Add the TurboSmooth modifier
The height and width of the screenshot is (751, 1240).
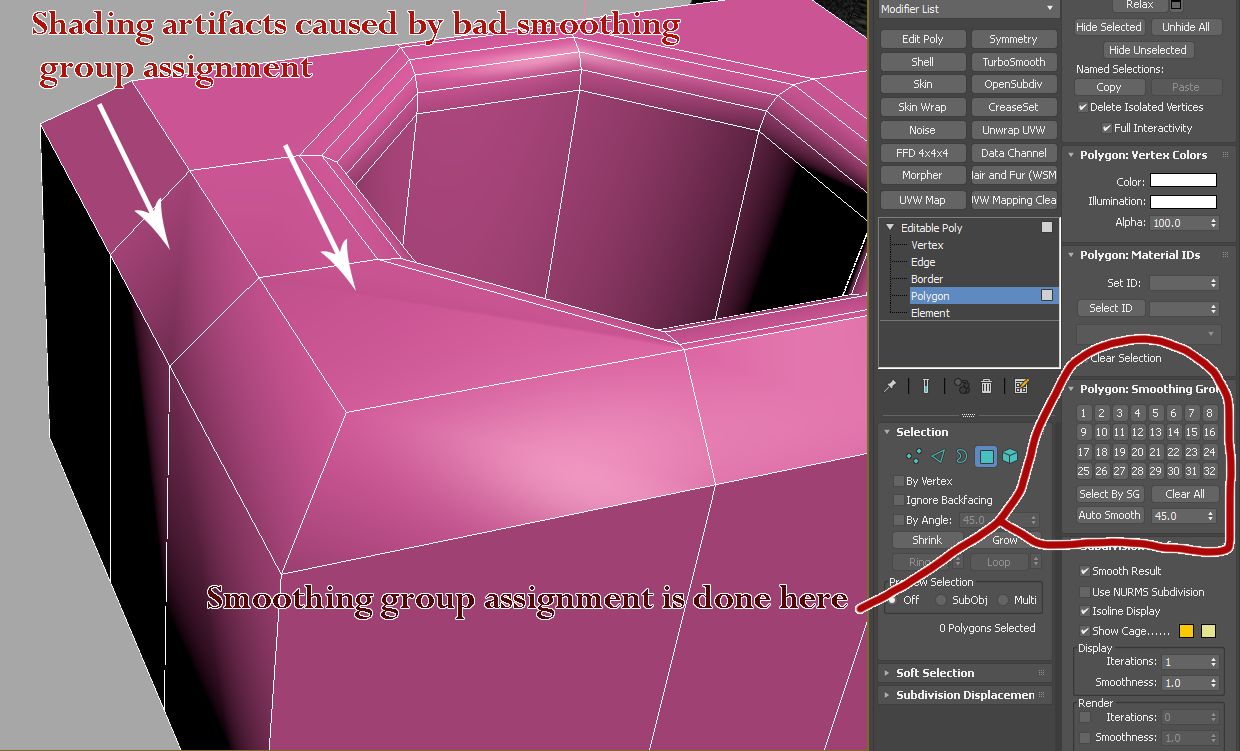(1013, 62)
